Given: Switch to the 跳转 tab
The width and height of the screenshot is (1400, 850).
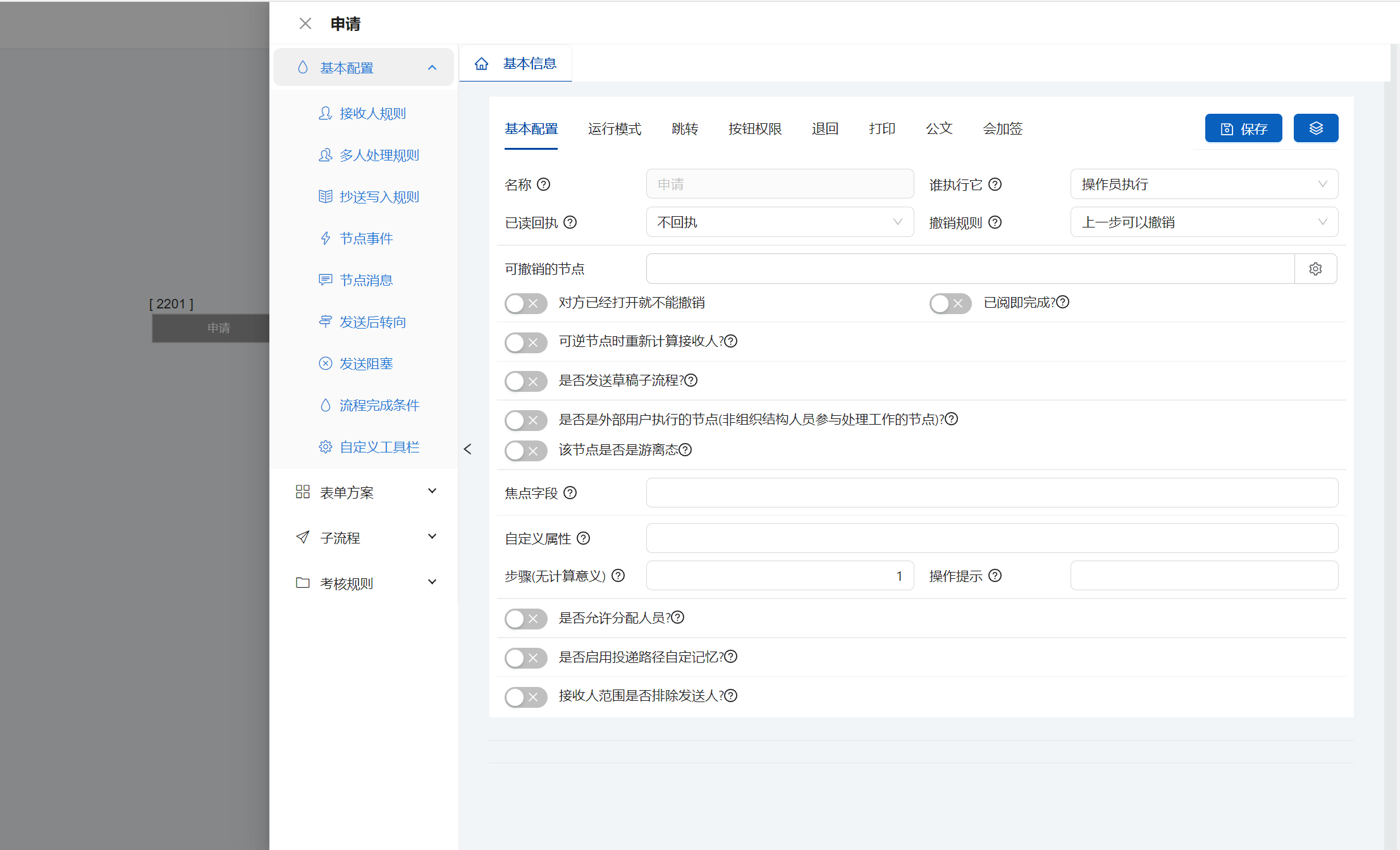Looking at the screenshot, I should pos(685,129).
